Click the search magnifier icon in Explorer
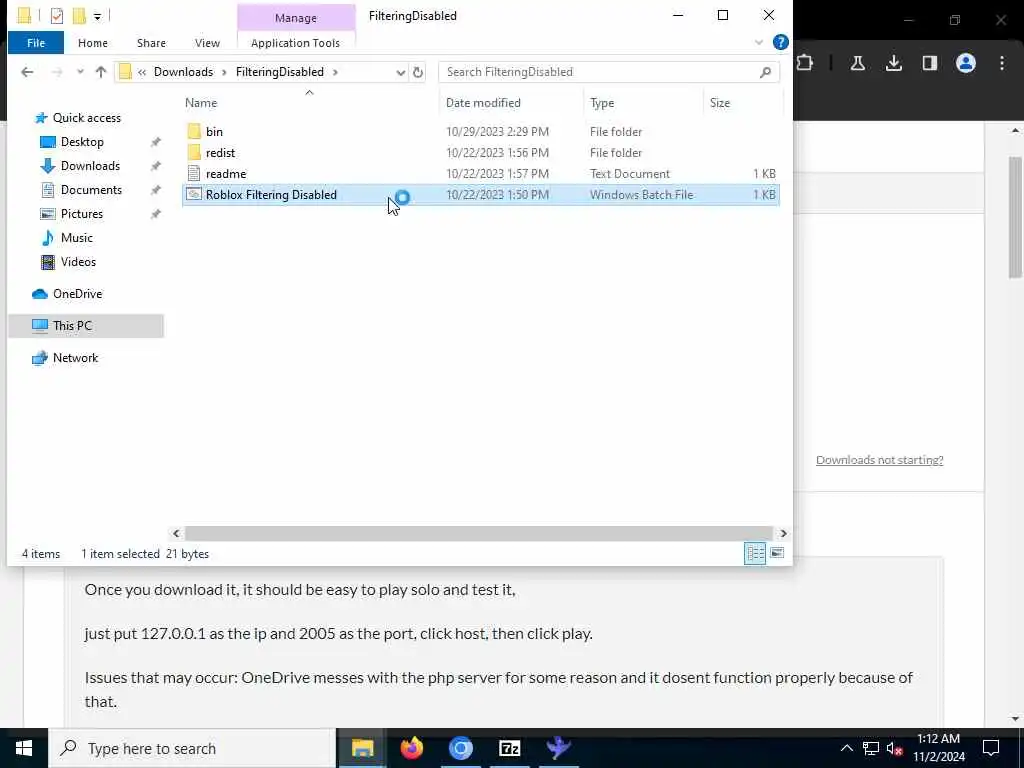Screen dimensions: 1024x768 pos(765,72)
